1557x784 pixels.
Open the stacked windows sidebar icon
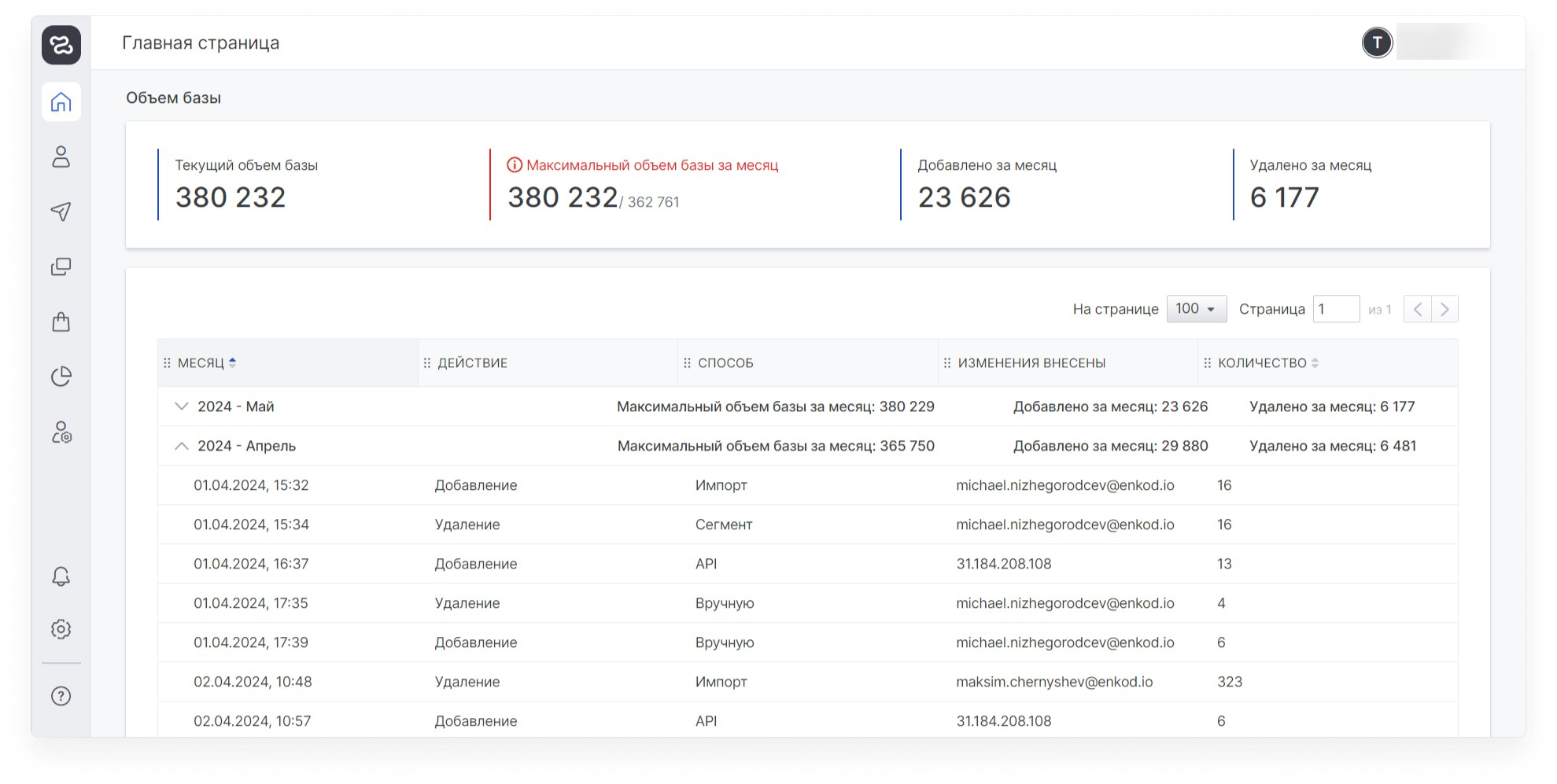point(61,267)
